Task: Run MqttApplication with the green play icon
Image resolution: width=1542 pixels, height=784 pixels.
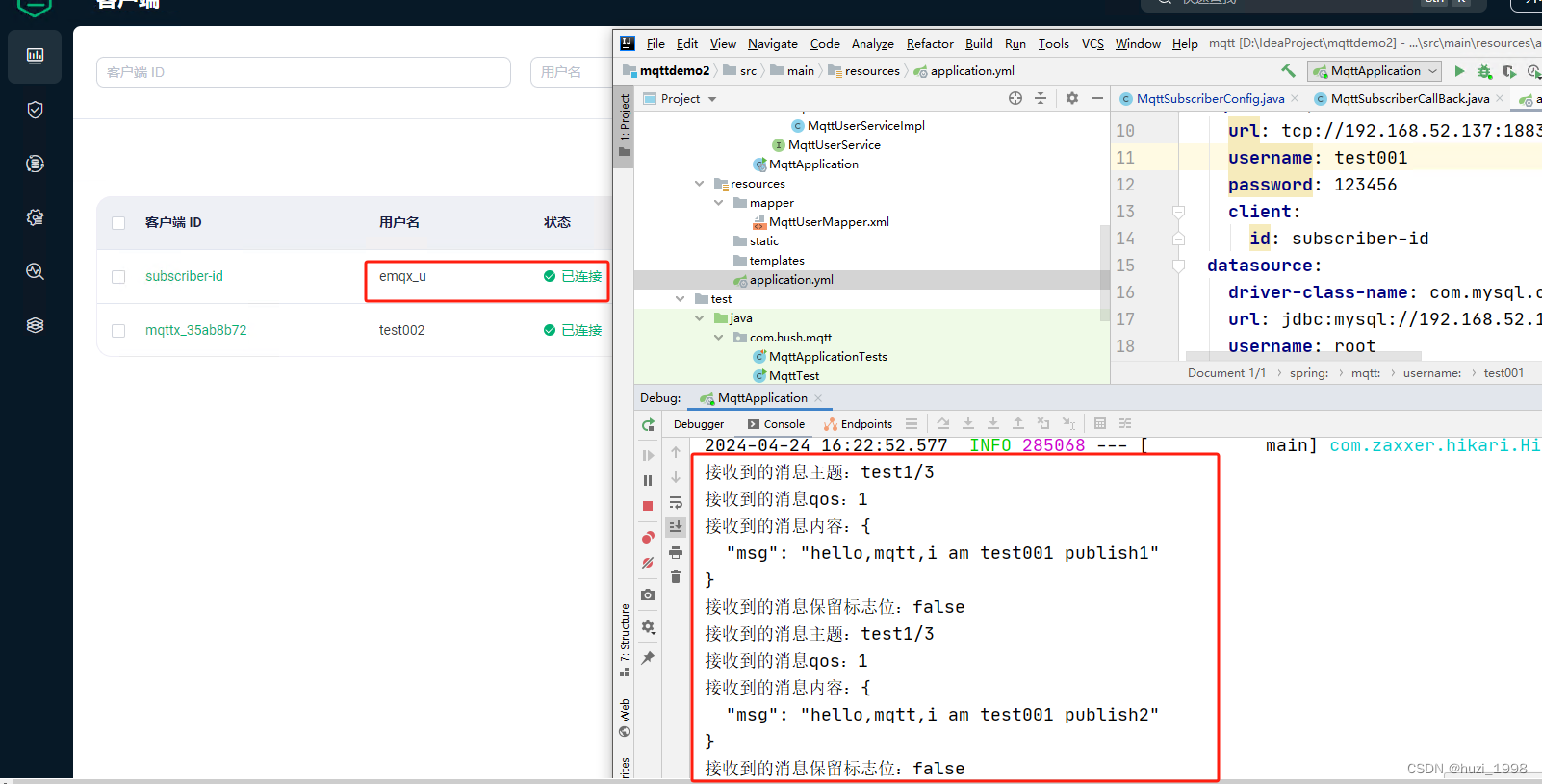Action: click(x=1459, y=71)
